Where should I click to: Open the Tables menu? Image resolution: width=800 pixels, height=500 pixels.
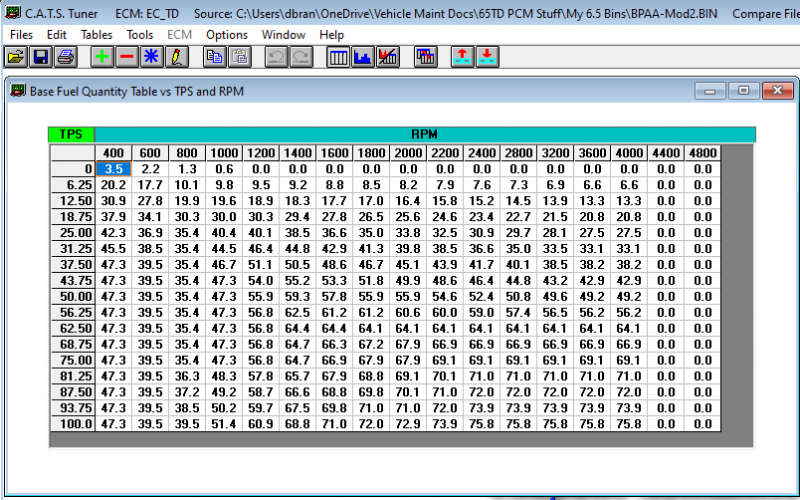(97, 35)
